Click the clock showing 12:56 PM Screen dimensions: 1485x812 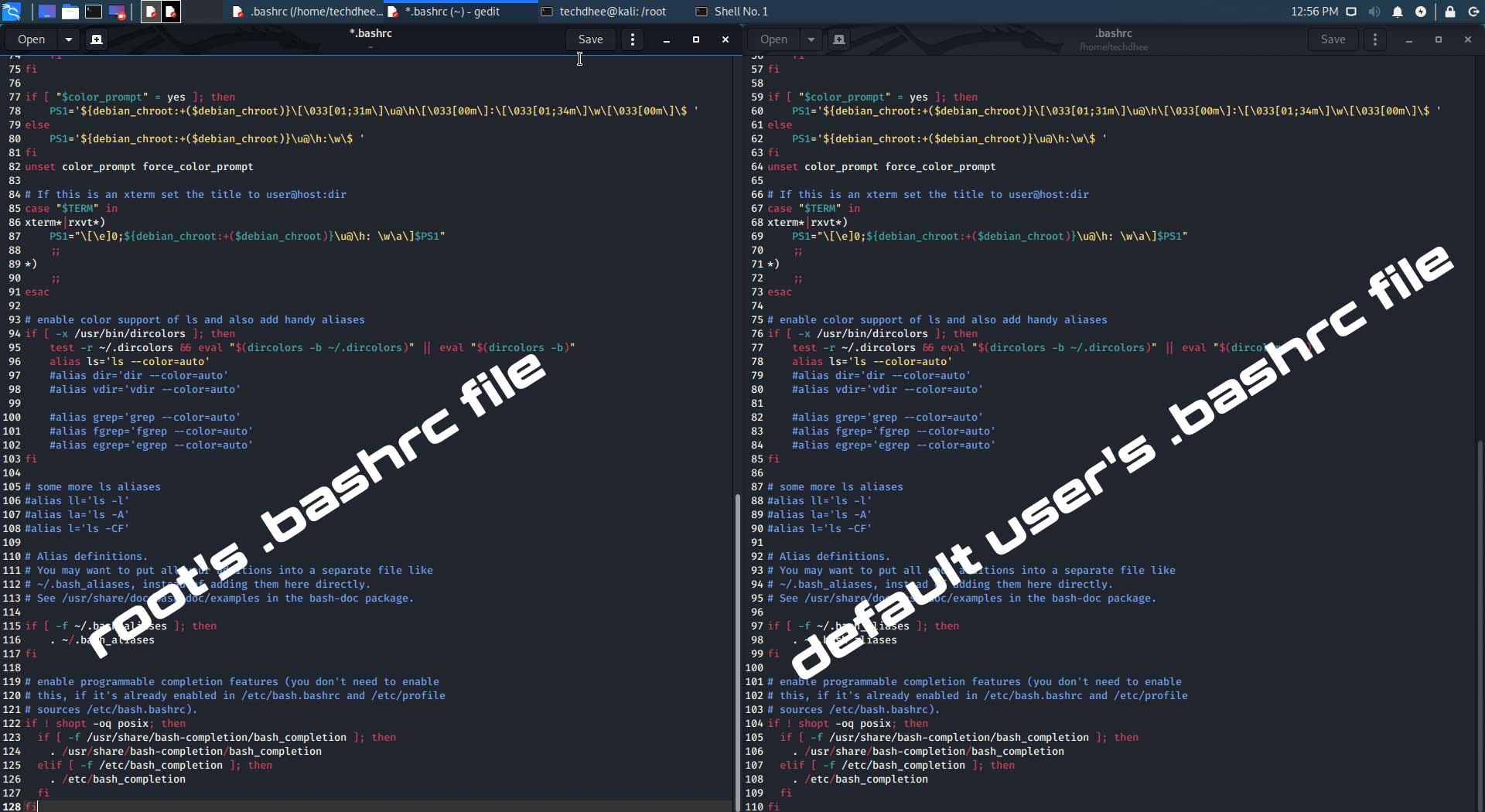click(1315, 11)
